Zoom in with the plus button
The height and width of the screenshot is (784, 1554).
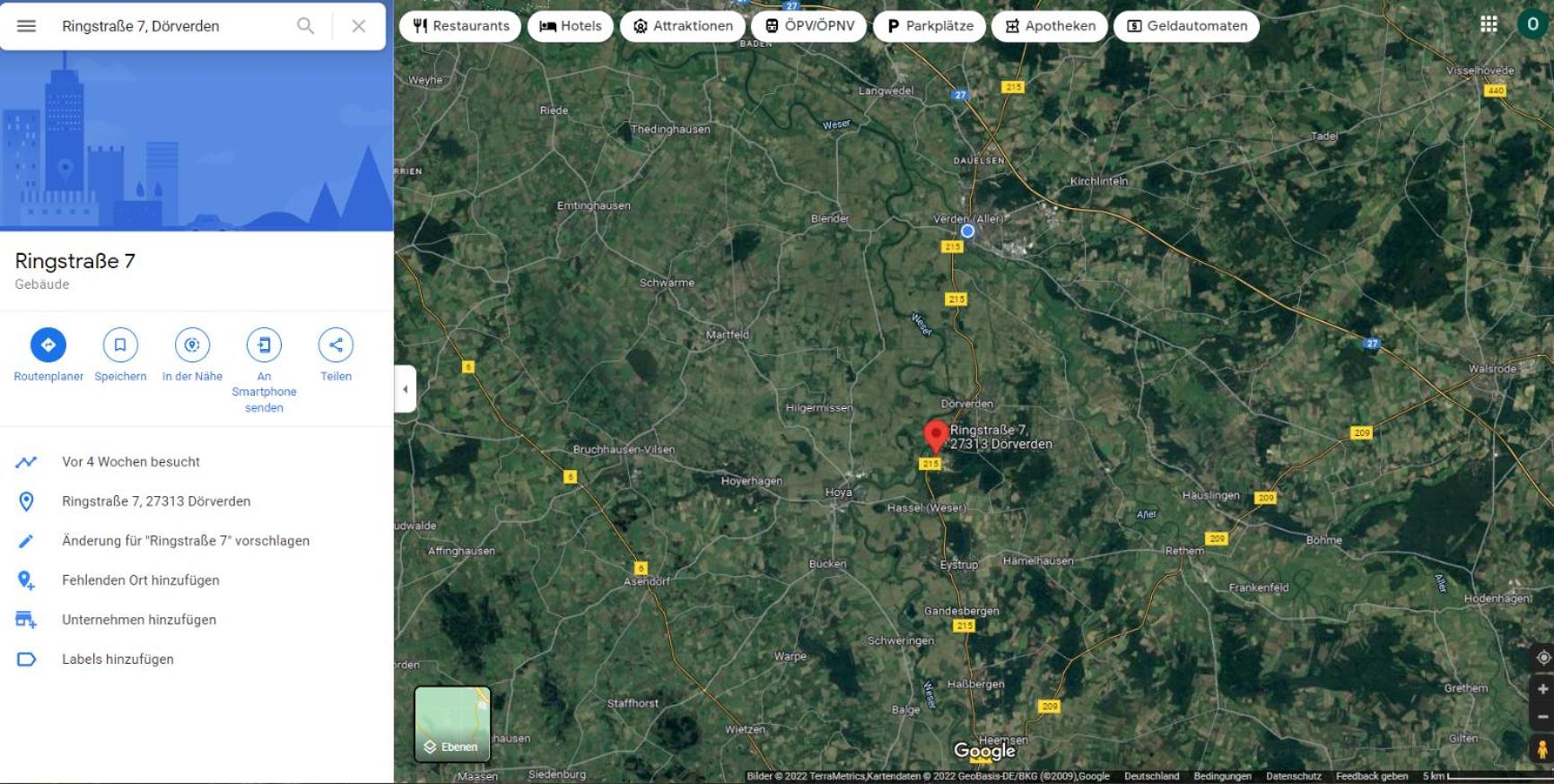click(x=1542, y=689)
